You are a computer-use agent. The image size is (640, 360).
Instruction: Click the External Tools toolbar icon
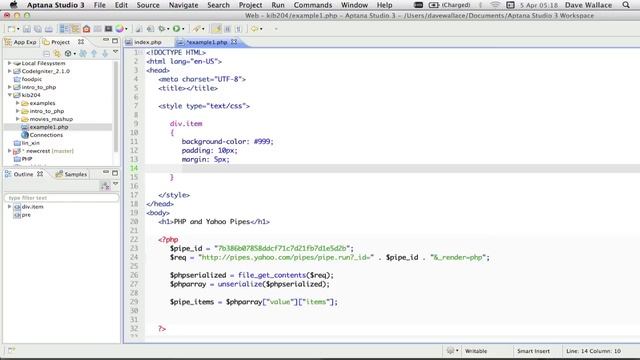click(x=197, y=29)
